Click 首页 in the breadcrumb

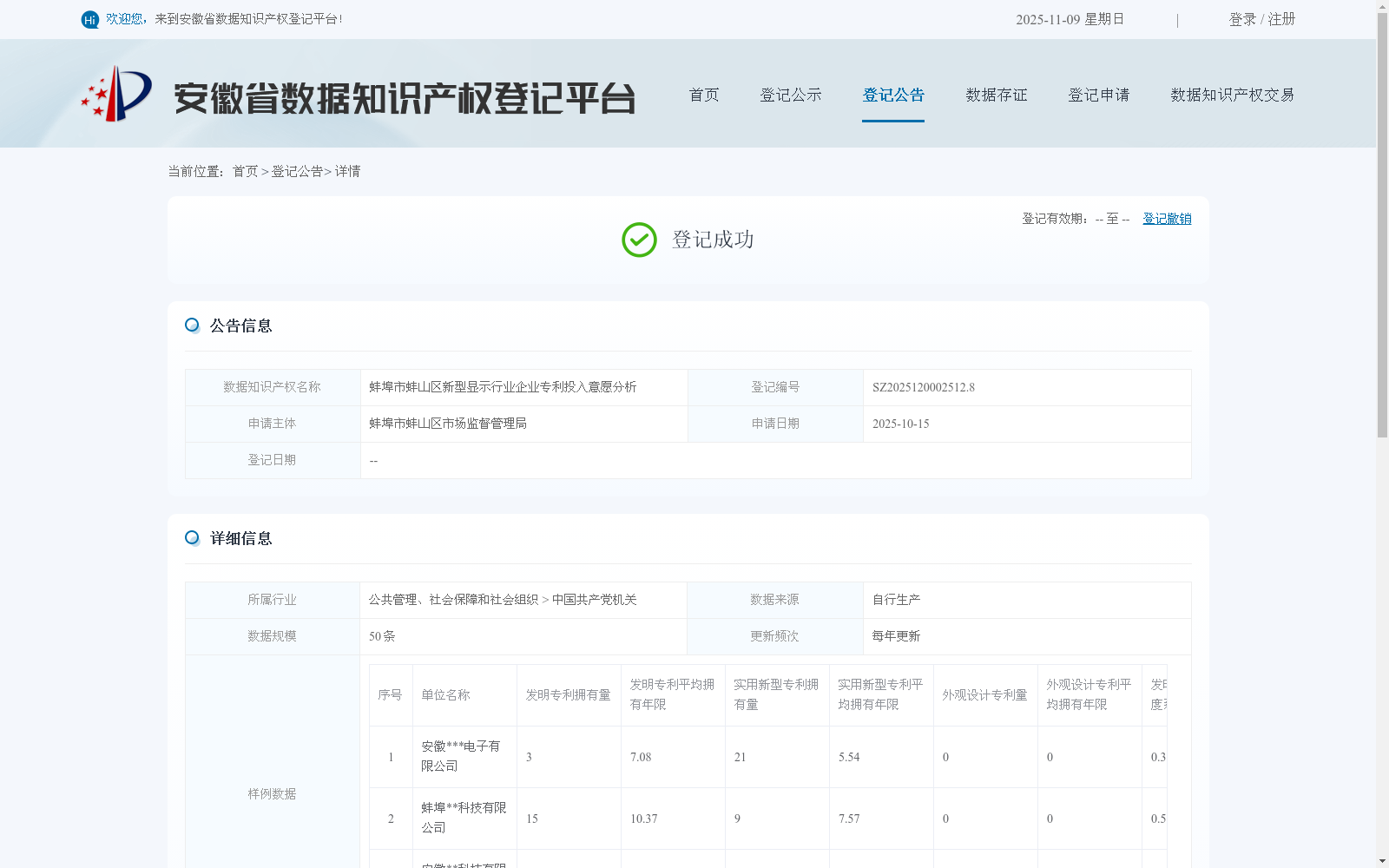(x=246, y=172)
